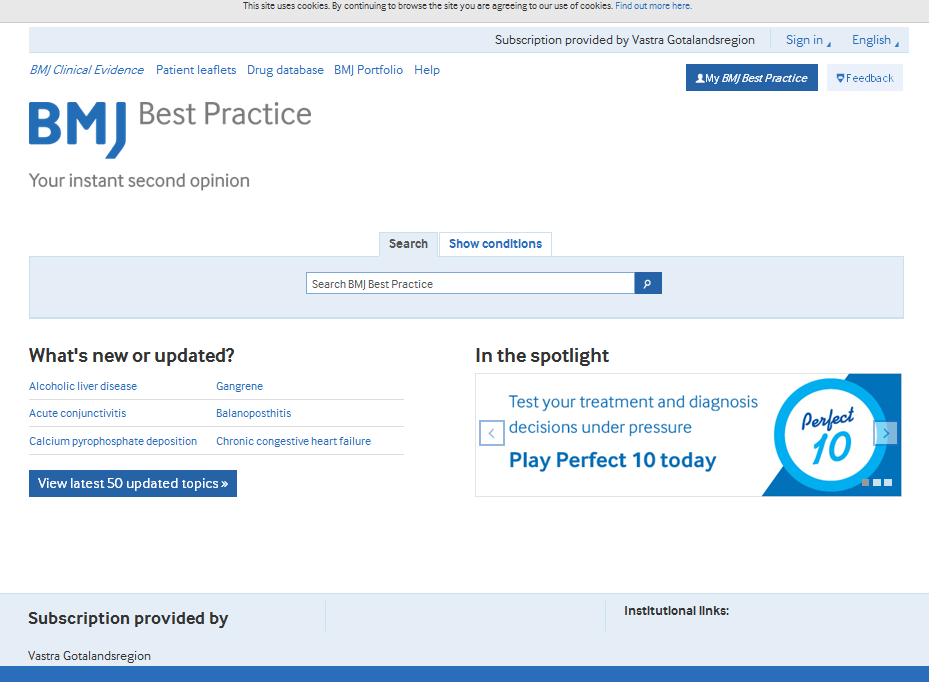Click the Perfect 10 spotlight banner
The width and height of the screenshot is (929, 682).
point(688,435)
